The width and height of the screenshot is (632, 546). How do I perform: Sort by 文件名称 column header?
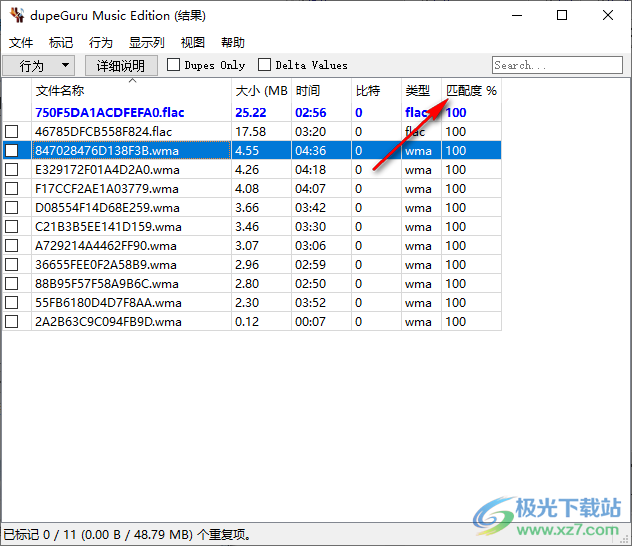click(130, 90)
